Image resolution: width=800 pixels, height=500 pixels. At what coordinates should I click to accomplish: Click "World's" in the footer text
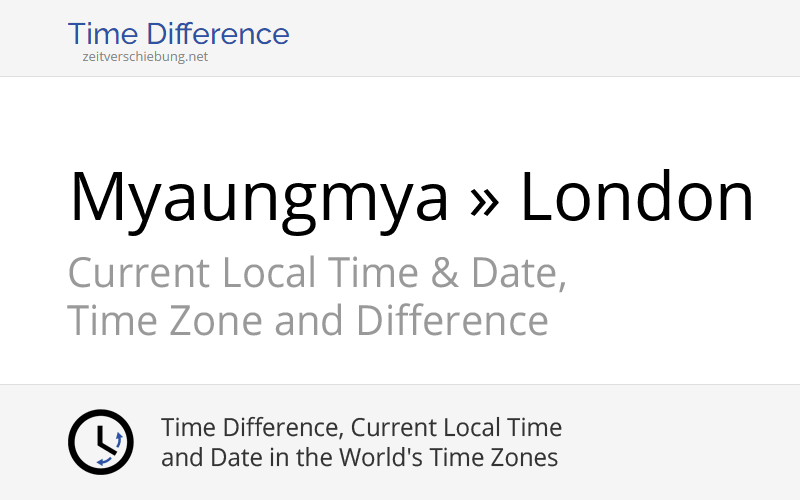tap(391, 458)
